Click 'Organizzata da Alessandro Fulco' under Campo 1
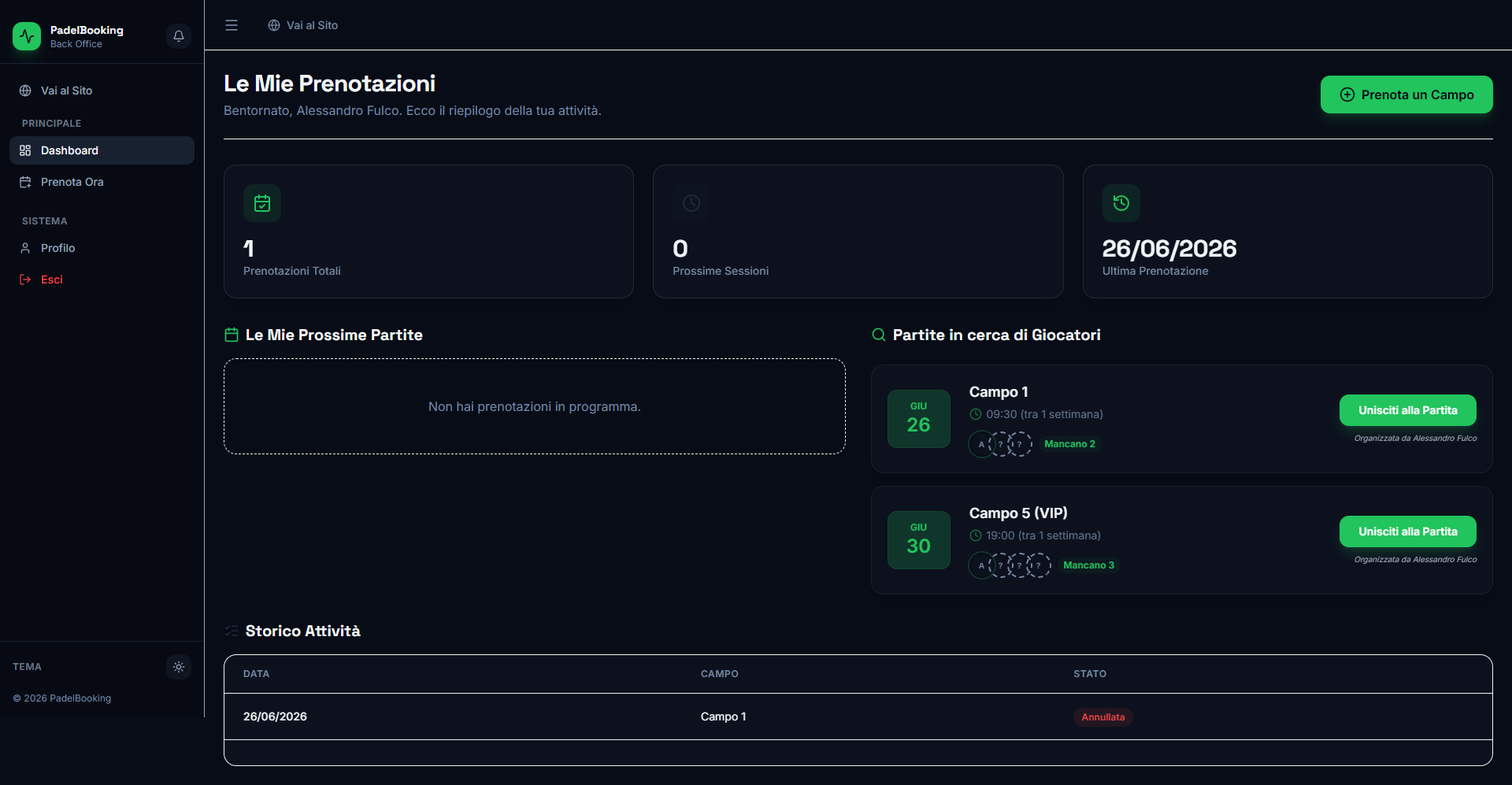 point(1415,439)
